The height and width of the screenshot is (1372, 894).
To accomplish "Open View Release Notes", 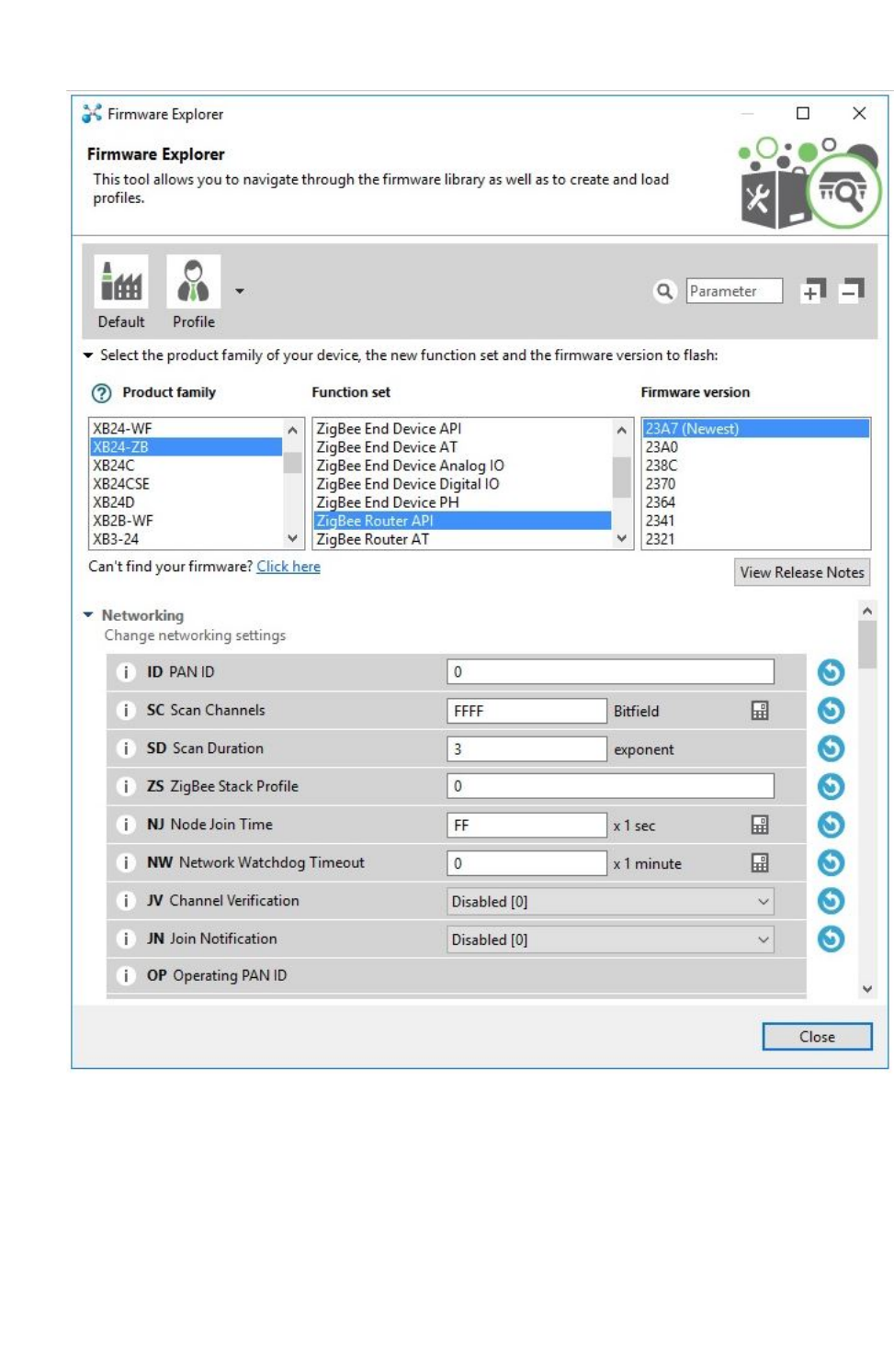I will pos(802,572).
